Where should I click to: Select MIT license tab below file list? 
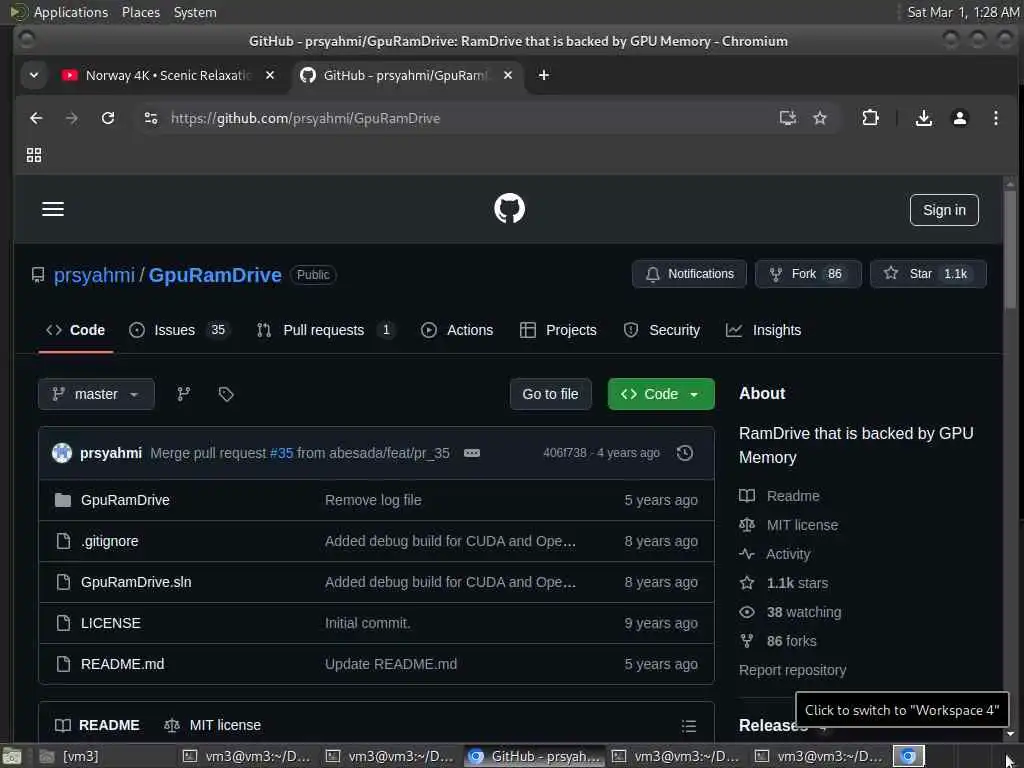[x=213, y=726]
